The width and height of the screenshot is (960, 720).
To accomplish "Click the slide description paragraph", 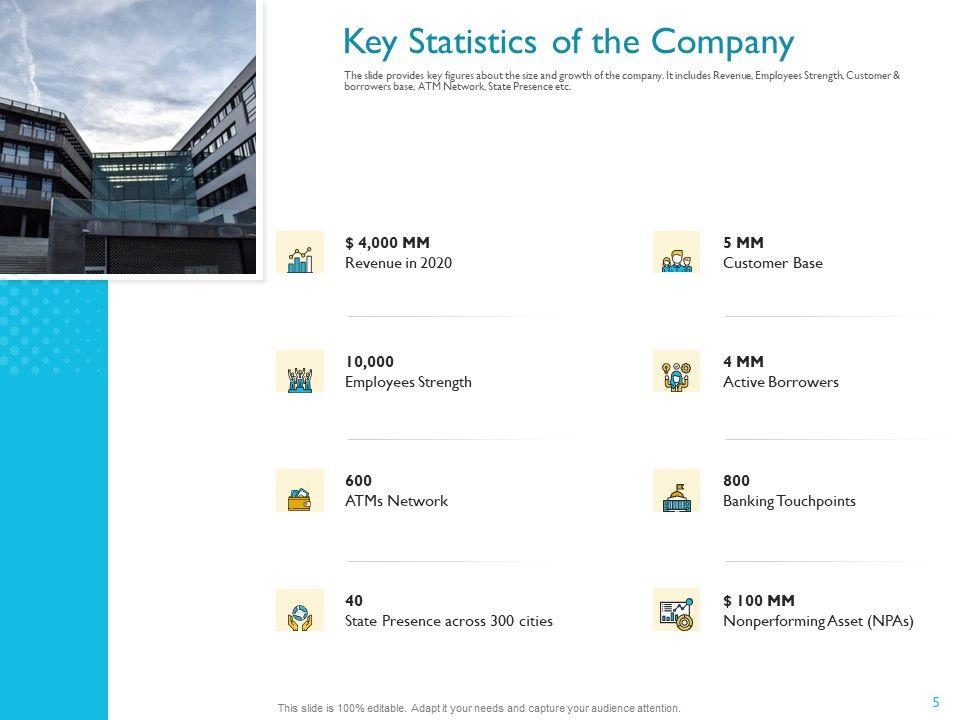I will click(621, 81).
